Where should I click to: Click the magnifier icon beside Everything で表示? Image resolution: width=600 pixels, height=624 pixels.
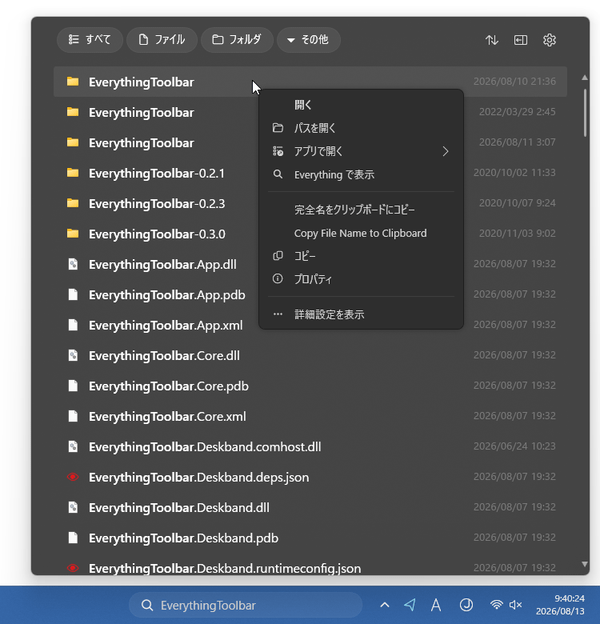click(x=278, y=174)
